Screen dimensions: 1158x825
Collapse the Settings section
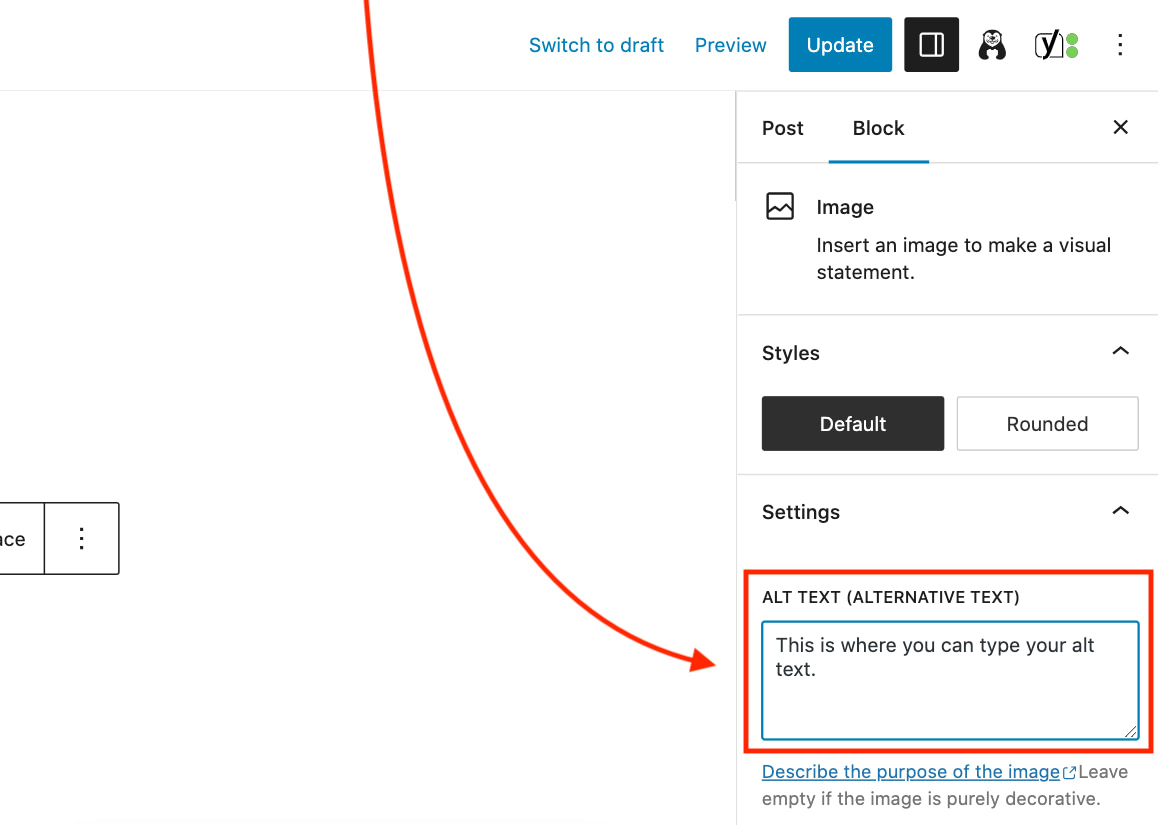click(x=1121, y=510)
